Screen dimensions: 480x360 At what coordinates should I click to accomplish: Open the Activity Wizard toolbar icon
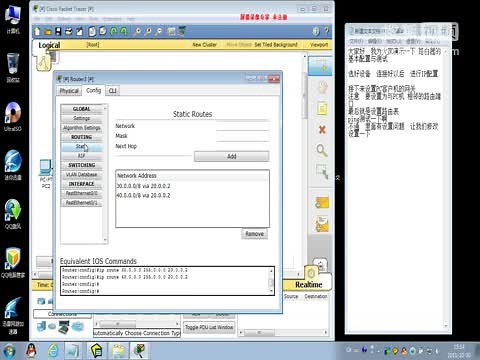point(80,32)
